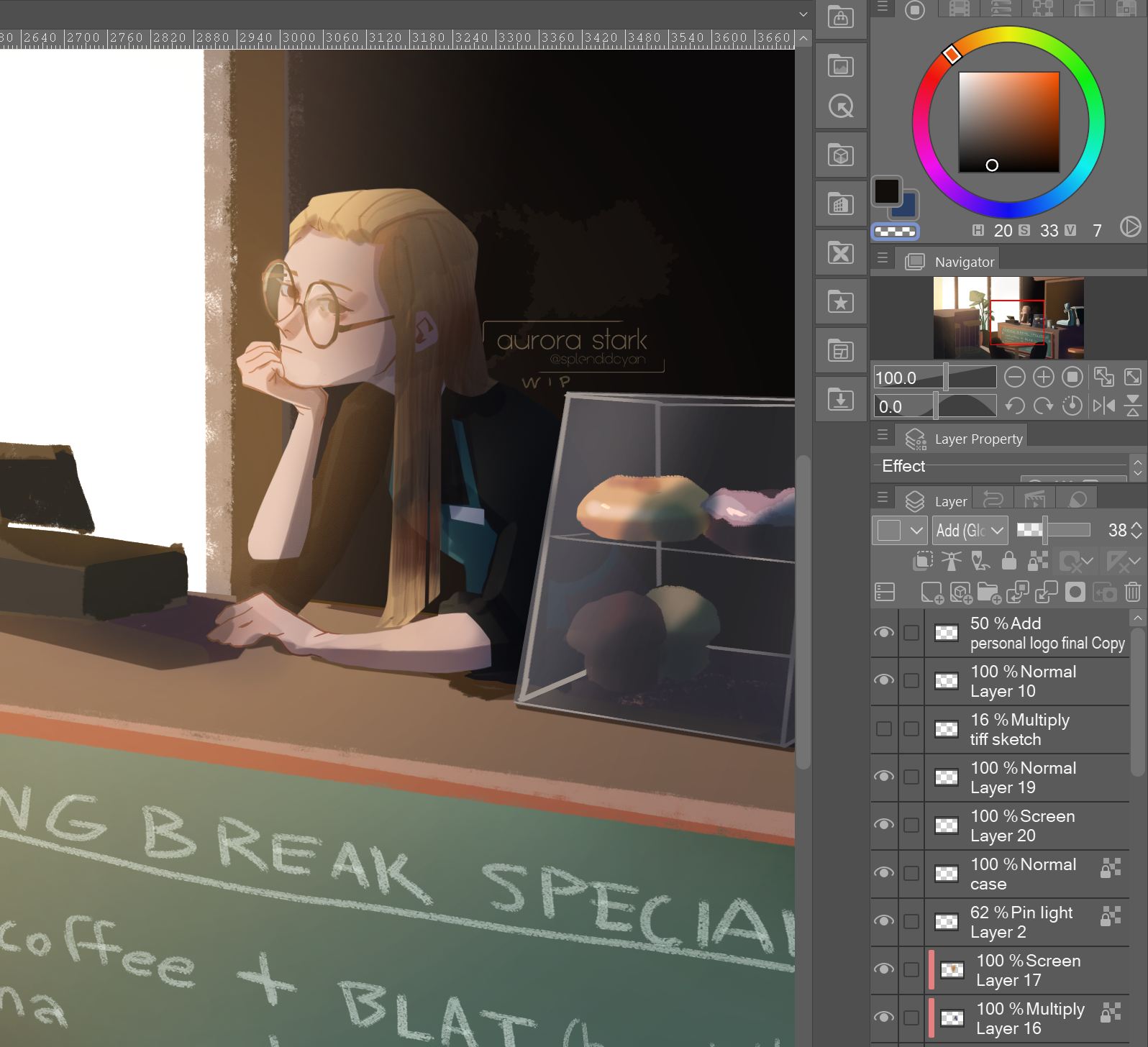This screenshot has width=1148, height=1047.
Task: Click the create layer mask icon
Action: tap(1075, 593)
